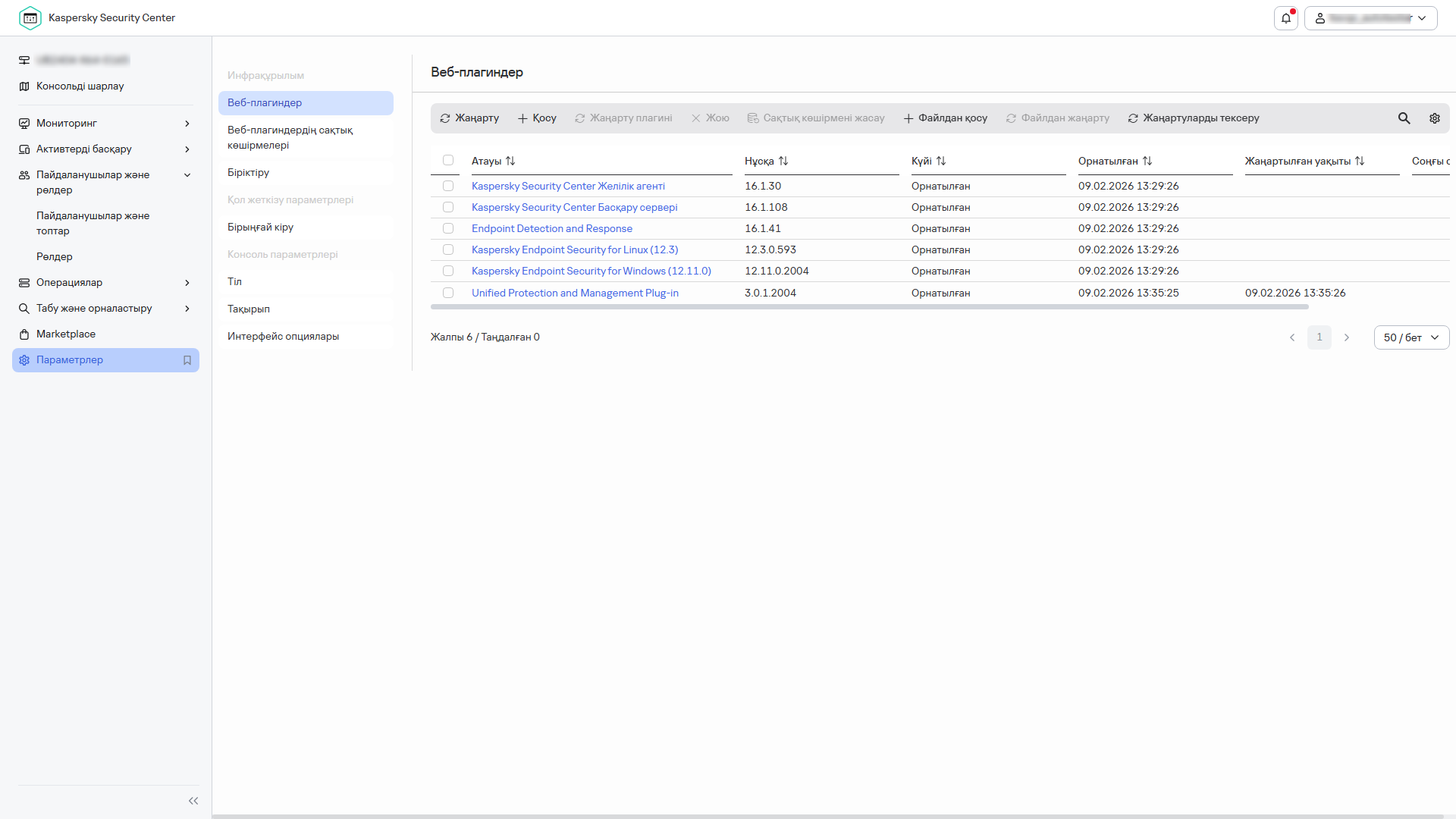This screenshot has width=1456, height=819.
Task: Select Тіл in settings menu
Action: coord(235,281)
